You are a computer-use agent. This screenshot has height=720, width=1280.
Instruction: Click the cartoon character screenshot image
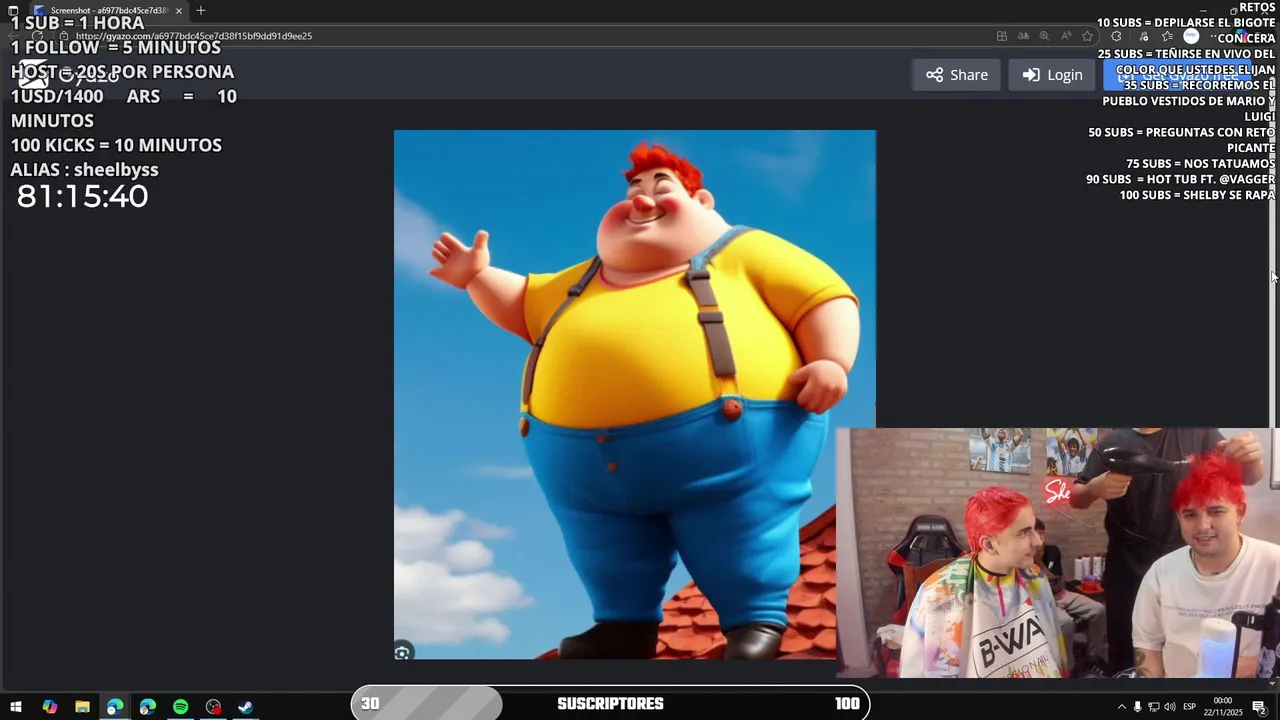(634, 394)
